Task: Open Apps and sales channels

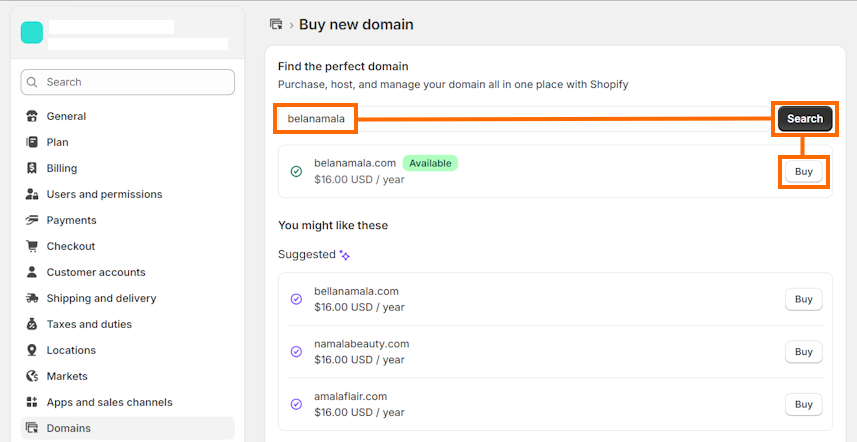Action: pyautogui.click(x=127, y=402)
